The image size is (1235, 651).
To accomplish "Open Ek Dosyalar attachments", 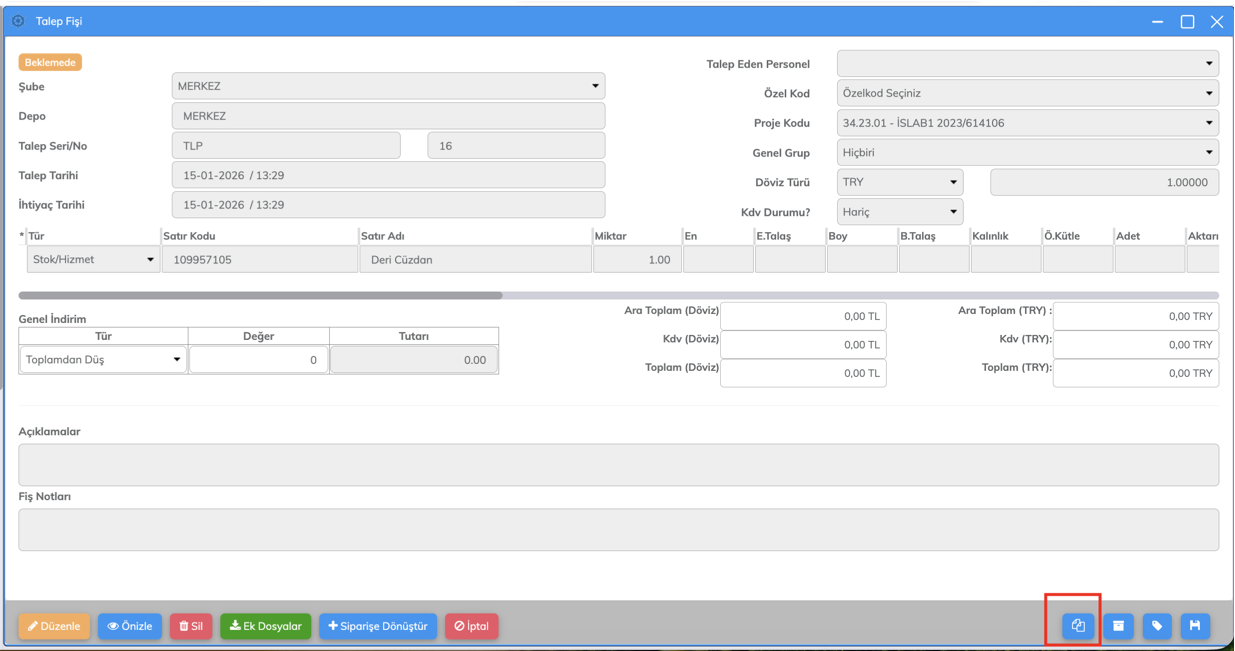I will pyautogui.click(x=265, y=626).
